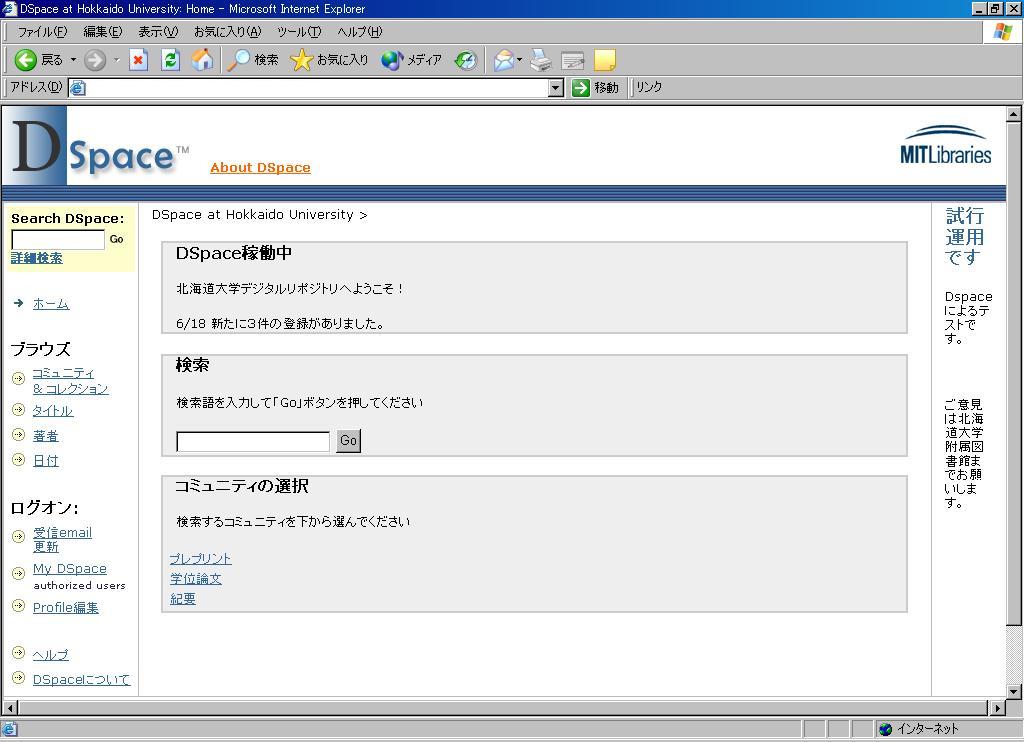Open the About DSpace link
The height and width of the screenshot is (742, 1024).
(x=261, y=168)
